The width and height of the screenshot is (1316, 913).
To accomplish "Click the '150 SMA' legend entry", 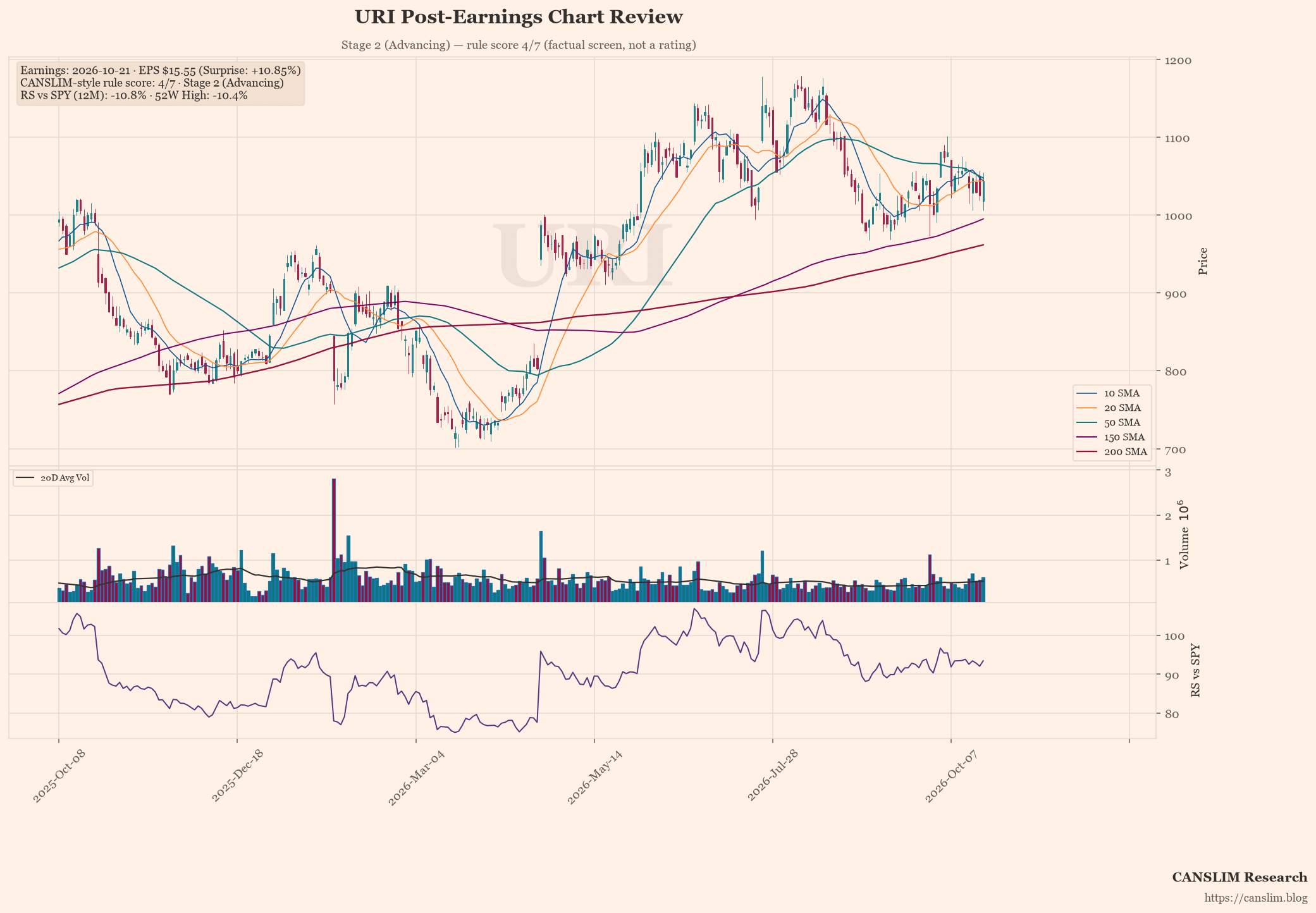I will coord(1112,437).
